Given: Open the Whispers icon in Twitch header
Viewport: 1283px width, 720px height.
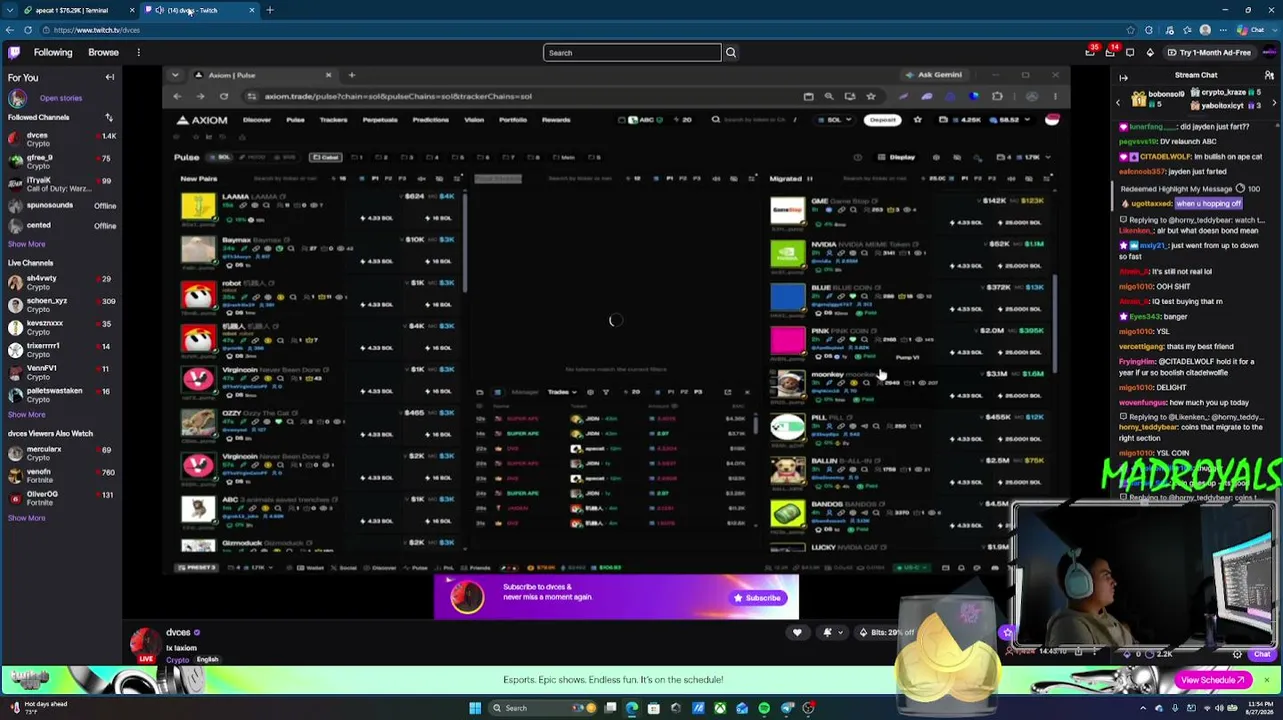Looking at the screenshot, I should point(1130,53).
